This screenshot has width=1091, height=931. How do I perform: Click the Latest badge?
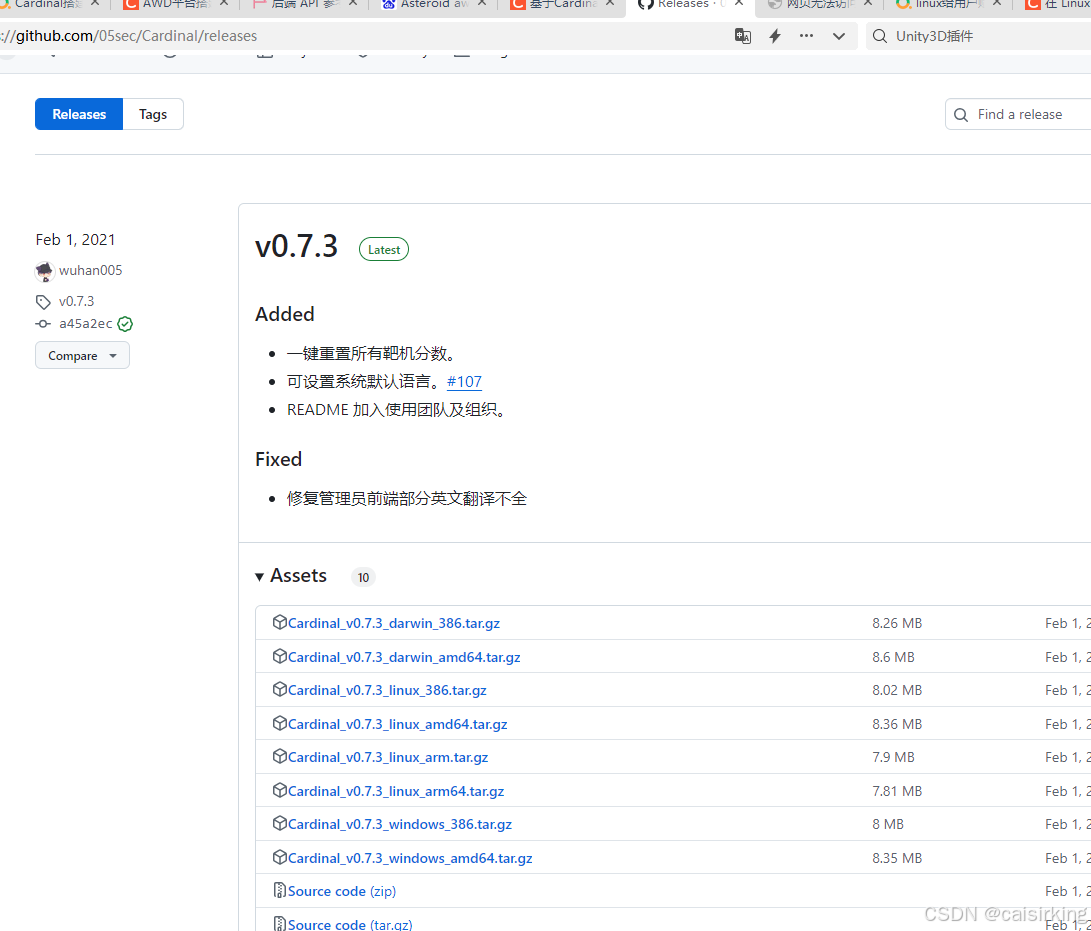click(384, 250)
